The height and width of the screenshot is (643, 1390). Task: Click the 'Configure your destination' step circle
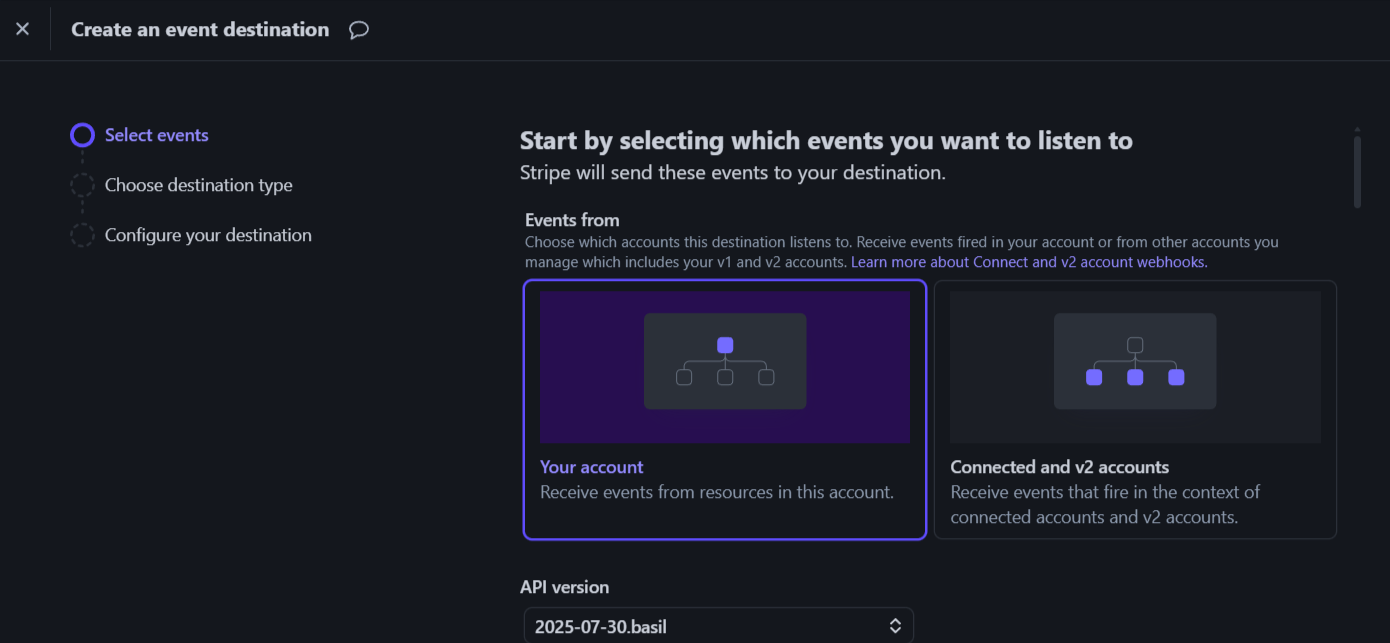pyautogui.click(x=82, y=235)
